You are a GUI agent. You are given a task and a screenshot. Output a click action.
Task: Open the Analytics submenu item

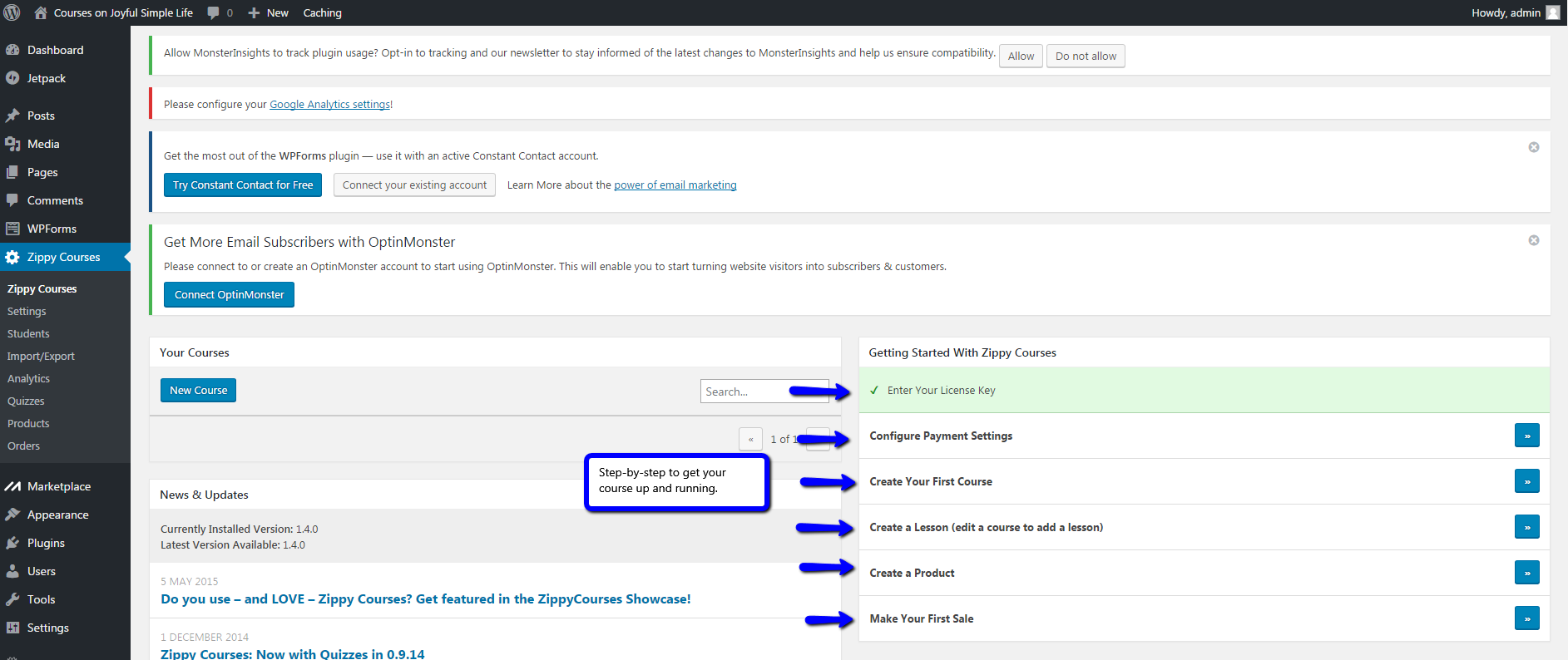tap(28, 378)
